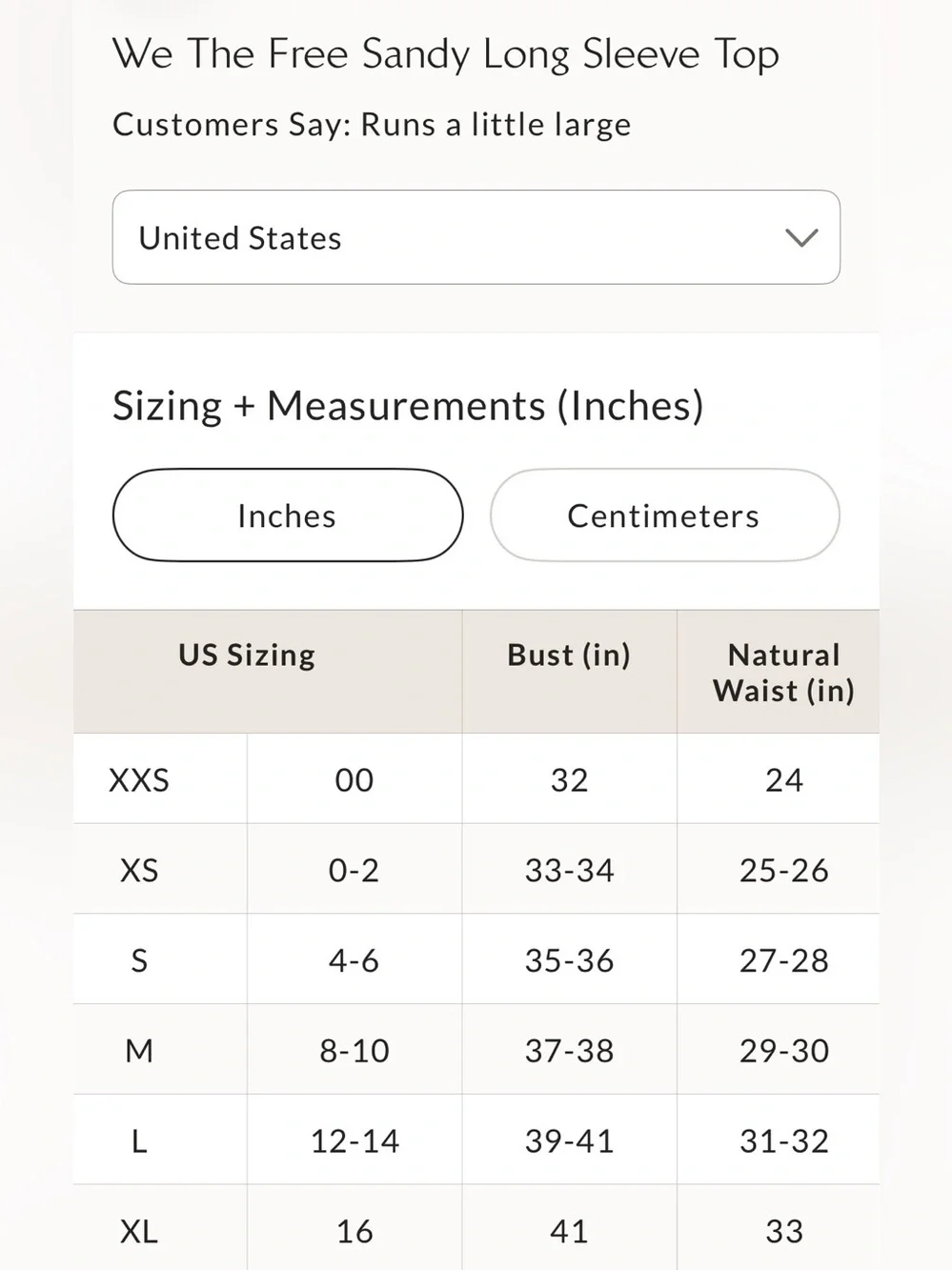Click the US Sizing column header
Image resolution: width=952 pixels, height=1270 pixels.
pyautogui.click(x=247, y=655)
